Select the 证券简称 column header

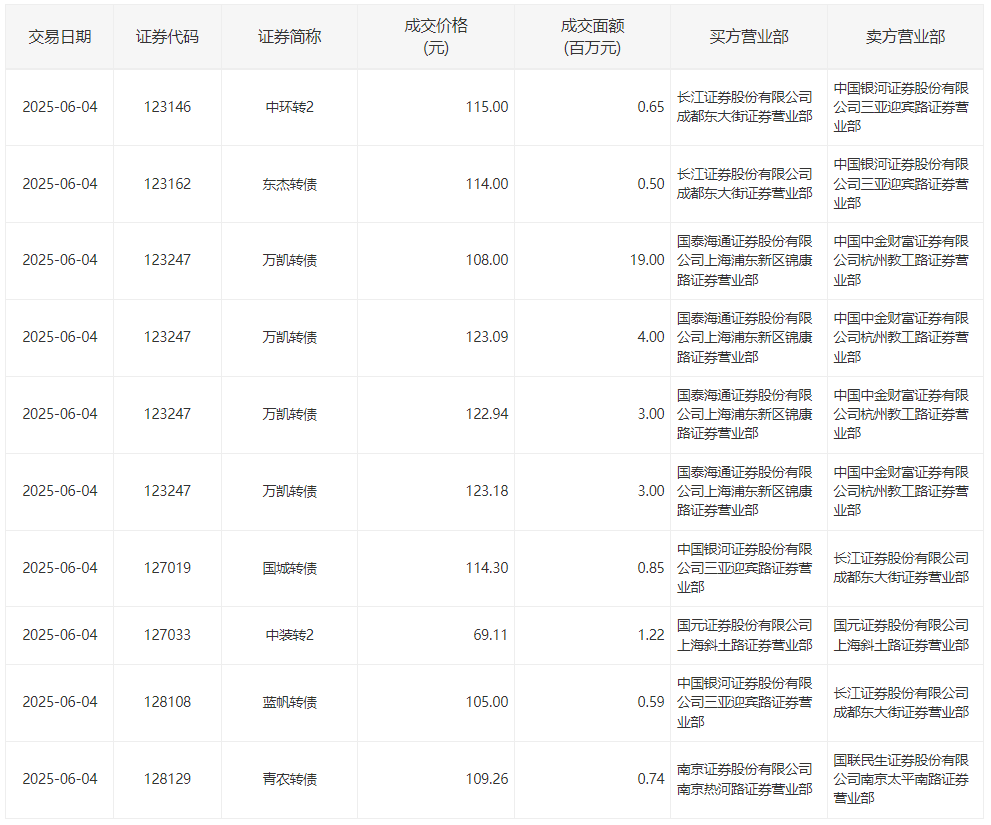[289, 37]
